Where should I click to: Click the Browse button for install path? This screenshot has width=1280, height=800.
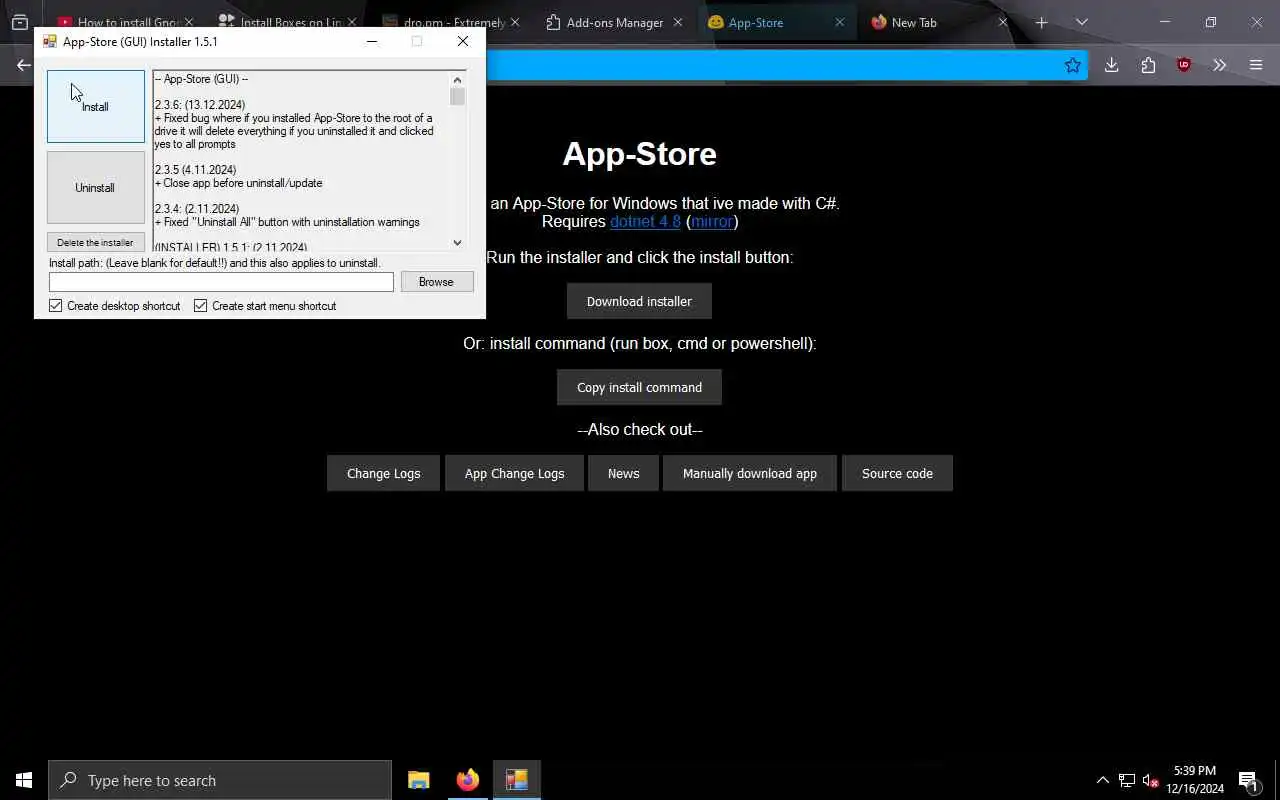coord(437,282)
